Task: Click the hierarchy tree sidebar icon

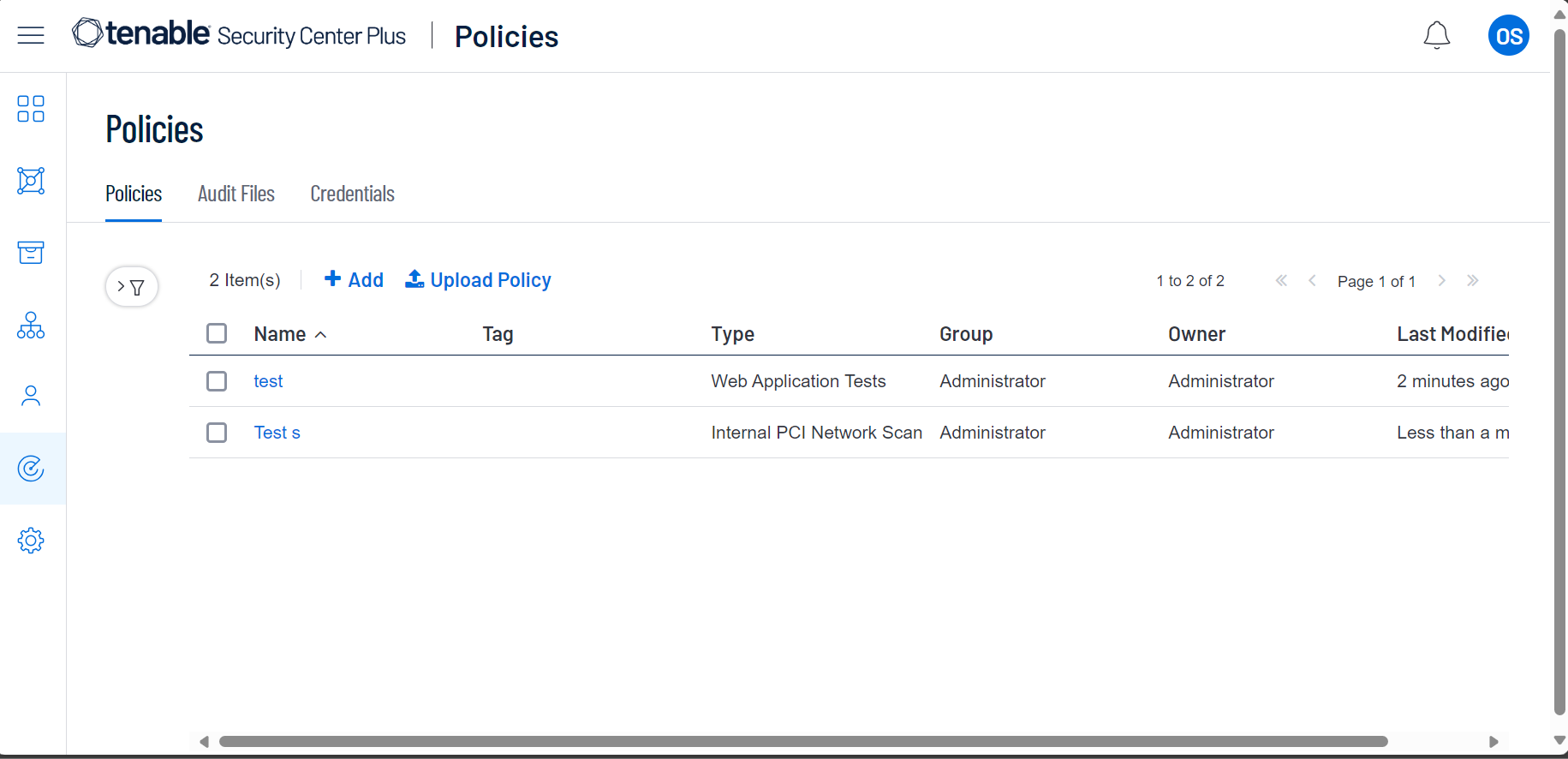Action: (x=31, y=326)
